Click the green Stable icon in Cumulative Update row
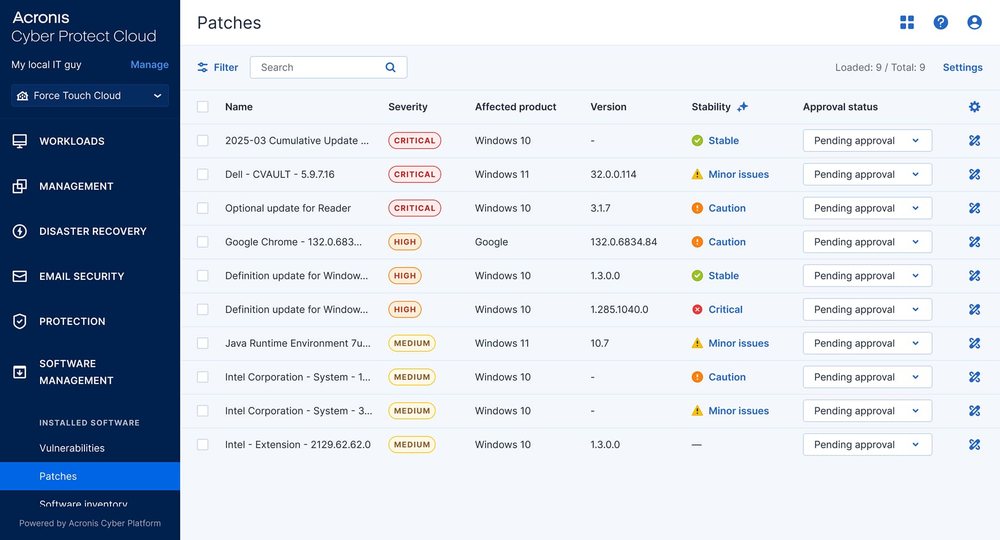This screenshot has width=1000, height=540. tap(697, 141)
